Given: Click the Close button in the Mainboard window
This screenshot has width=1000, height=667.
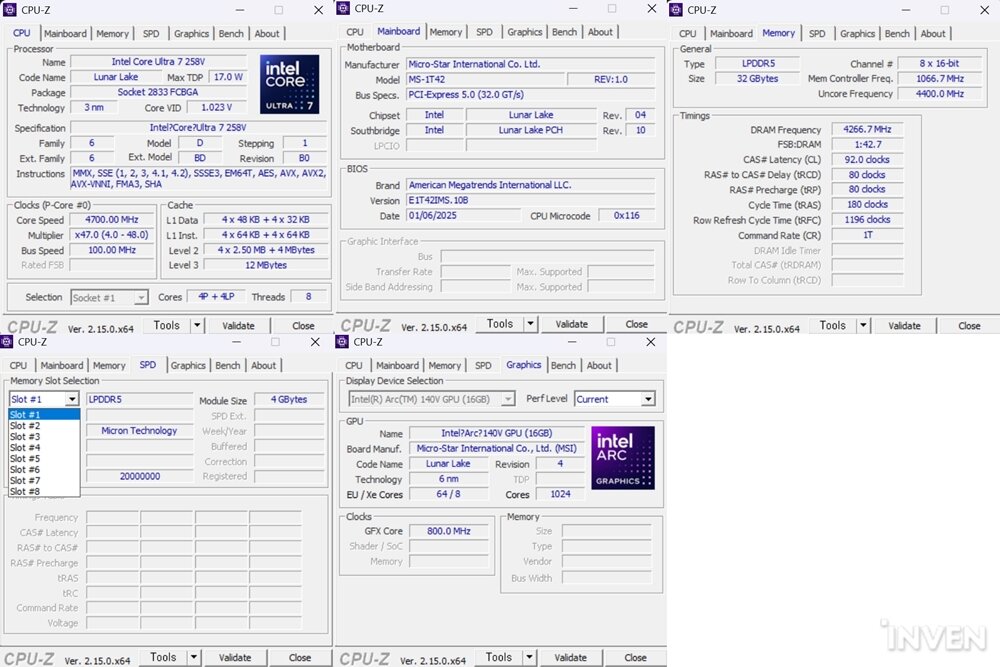Looking at the screenshot, I should 636,324.
